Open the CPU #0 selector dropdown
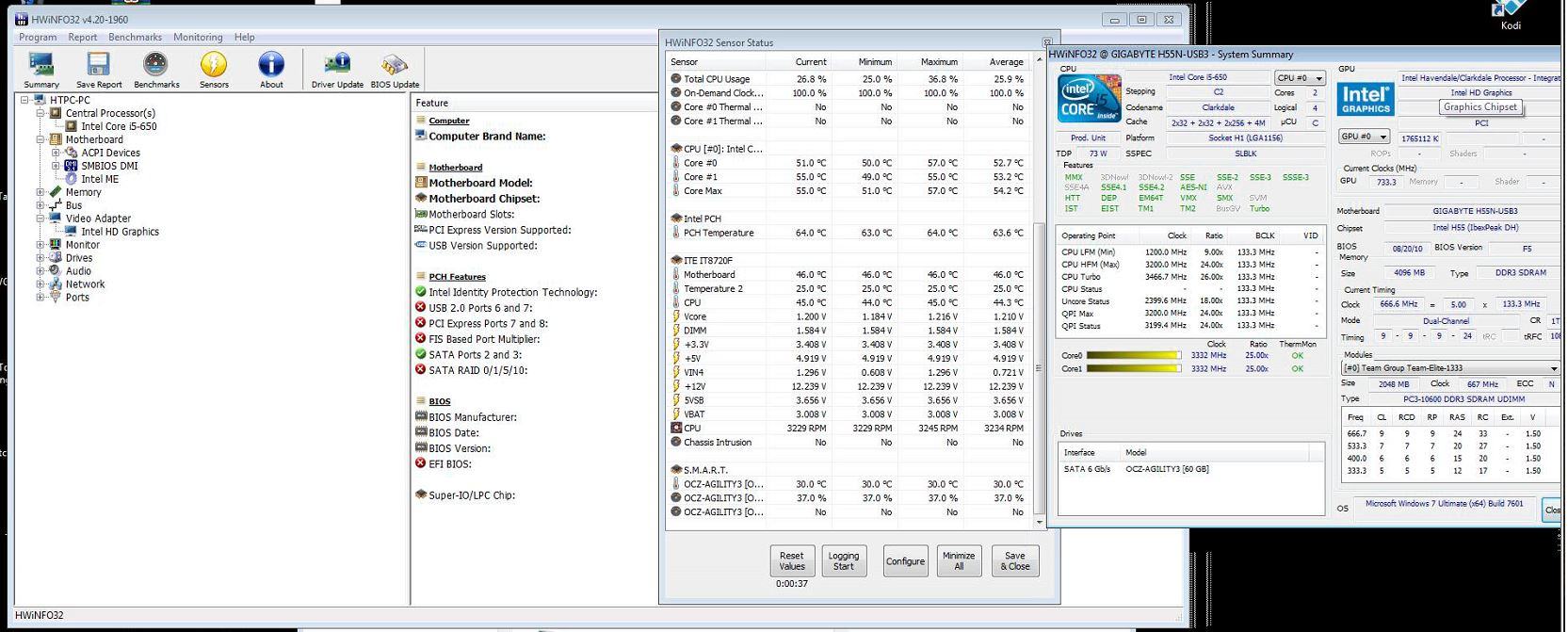This screenshot has height=632, width=1568. [1301, 78]
